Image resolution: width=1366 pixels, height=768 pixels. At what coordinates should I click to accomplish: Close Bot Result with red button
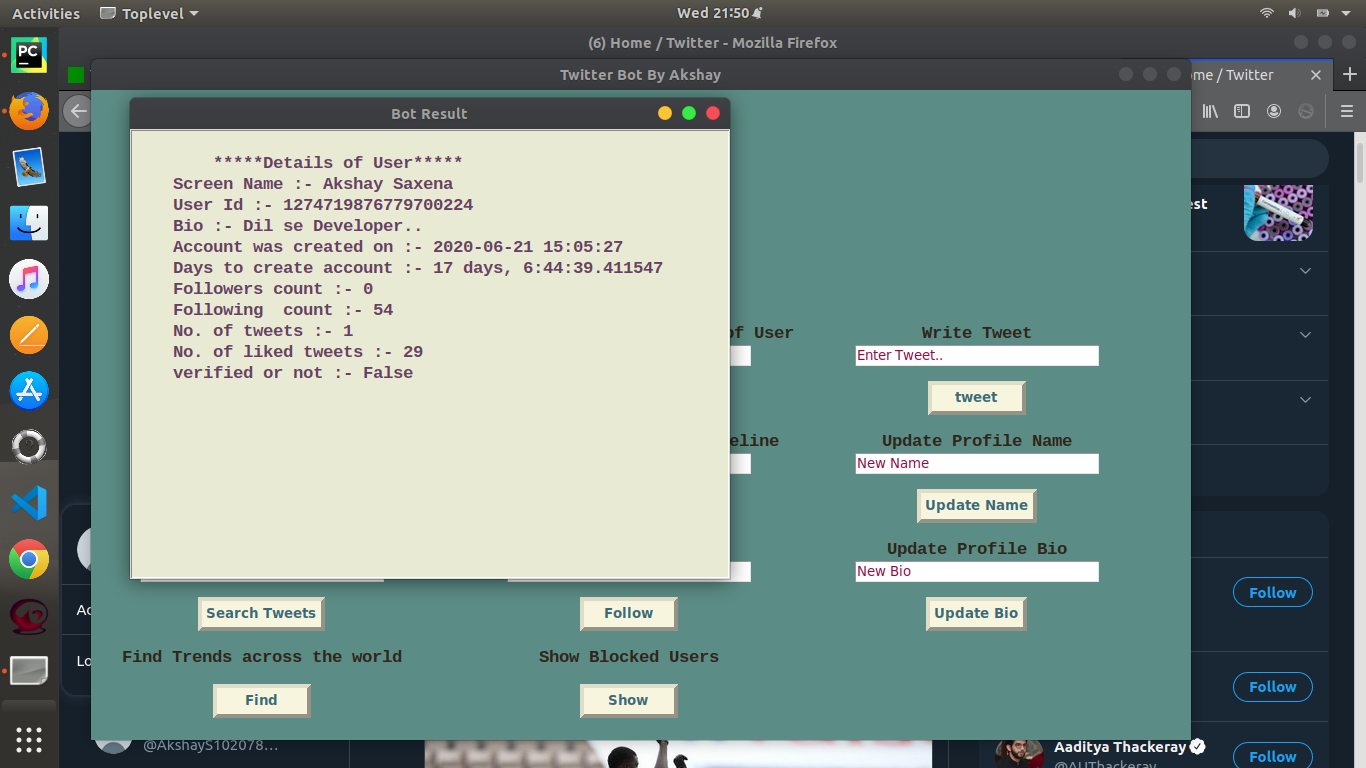coord(713,113)
